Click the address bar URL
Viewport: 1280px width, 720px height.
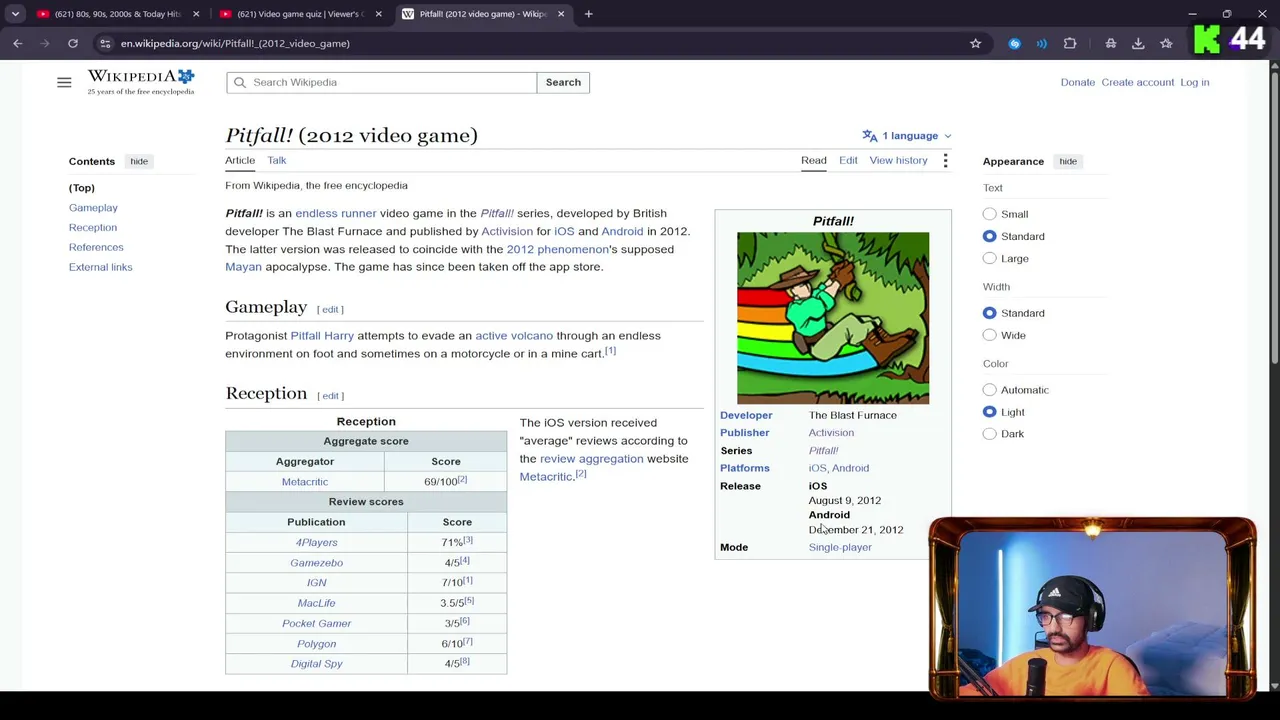pos(235,43)
